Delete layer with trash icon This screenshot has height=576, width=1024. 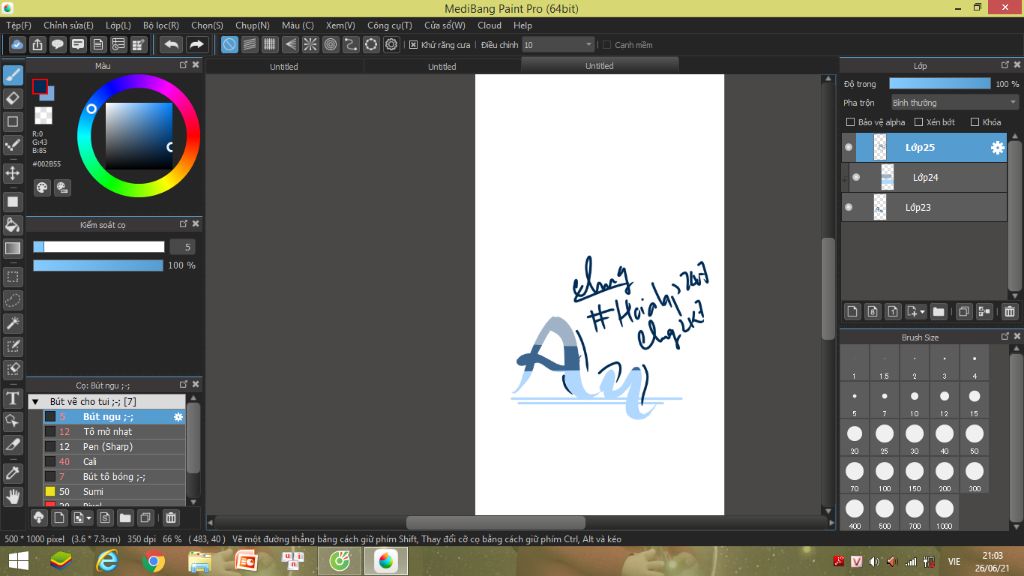[x=1010, y=312]
